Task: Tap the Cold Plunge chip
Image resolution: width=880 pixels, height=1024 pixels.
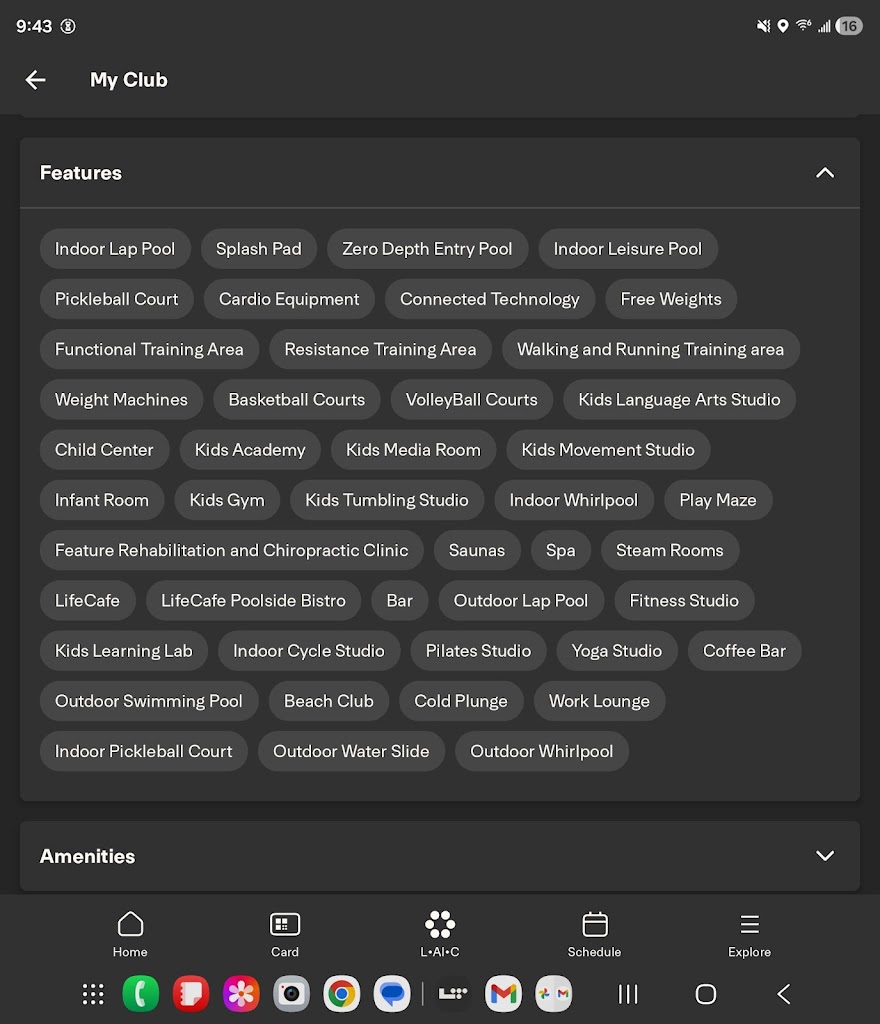Action: pos(461,701)
